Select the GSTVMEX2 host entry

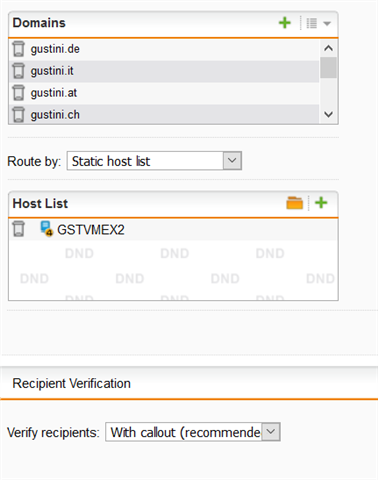tap(173, 229)
